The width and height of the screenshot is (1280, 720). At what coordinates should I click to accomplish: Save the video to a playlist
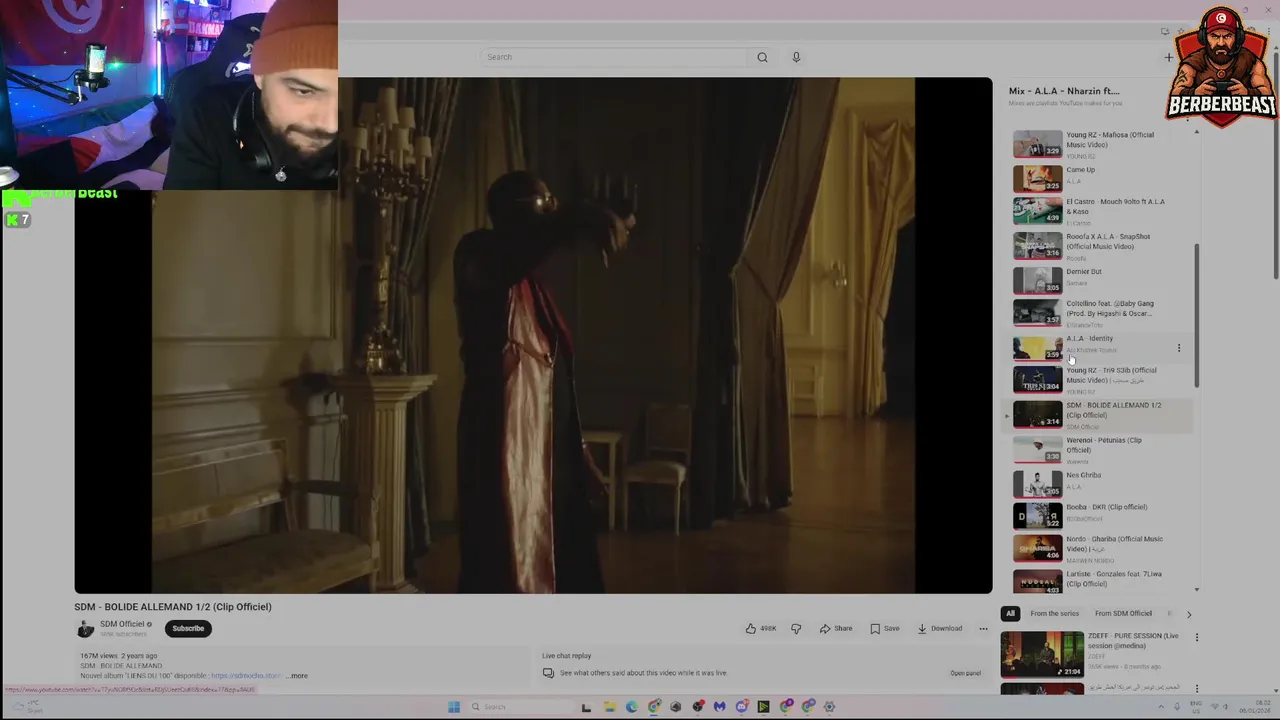pyautogui.click(x=884, y=628)
